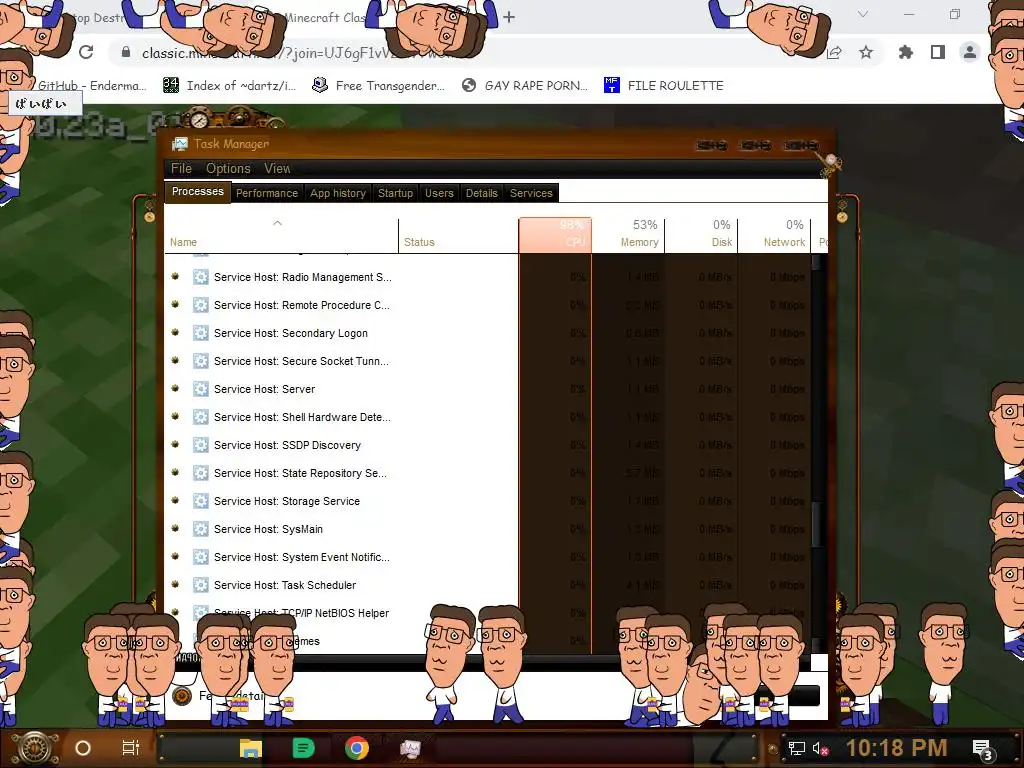The width and height of the screenshot is (1024, 768).
Task: Open notification center icon in tray
Action: tap(982, 748)
